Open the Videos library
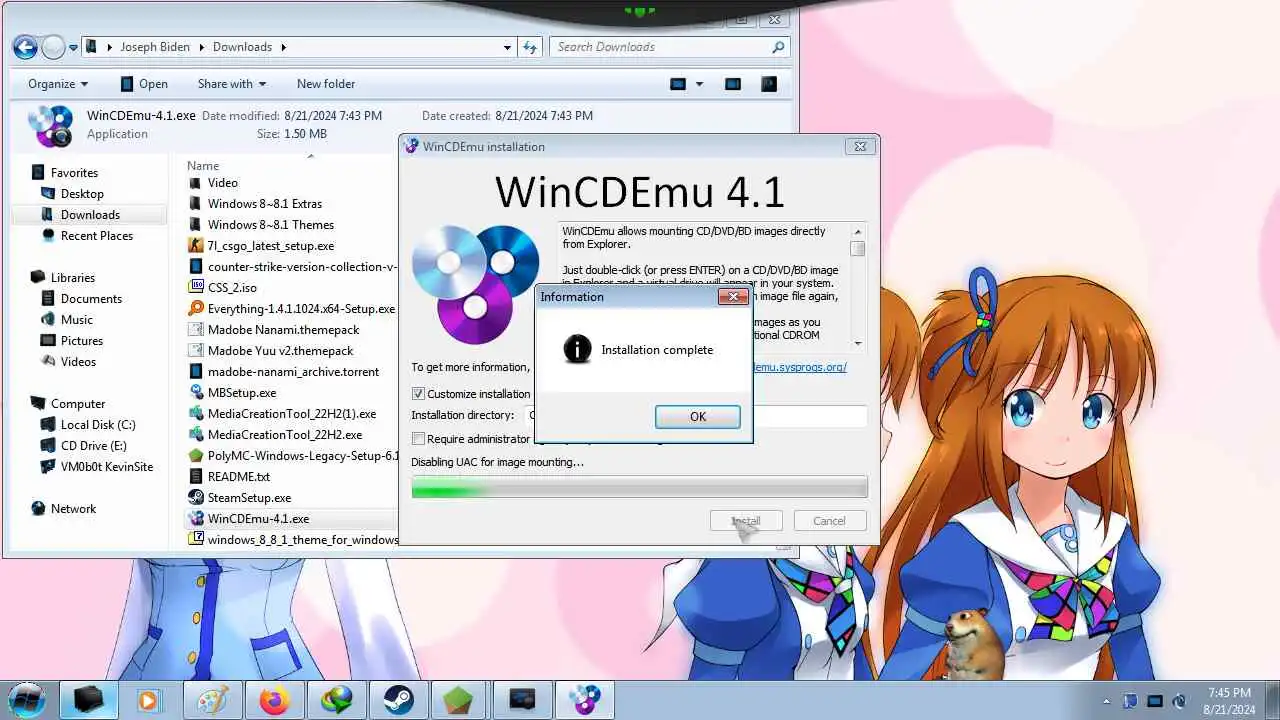Image resolution: width=1280 pixels, height=720 pixels. (x=78, y=362)
